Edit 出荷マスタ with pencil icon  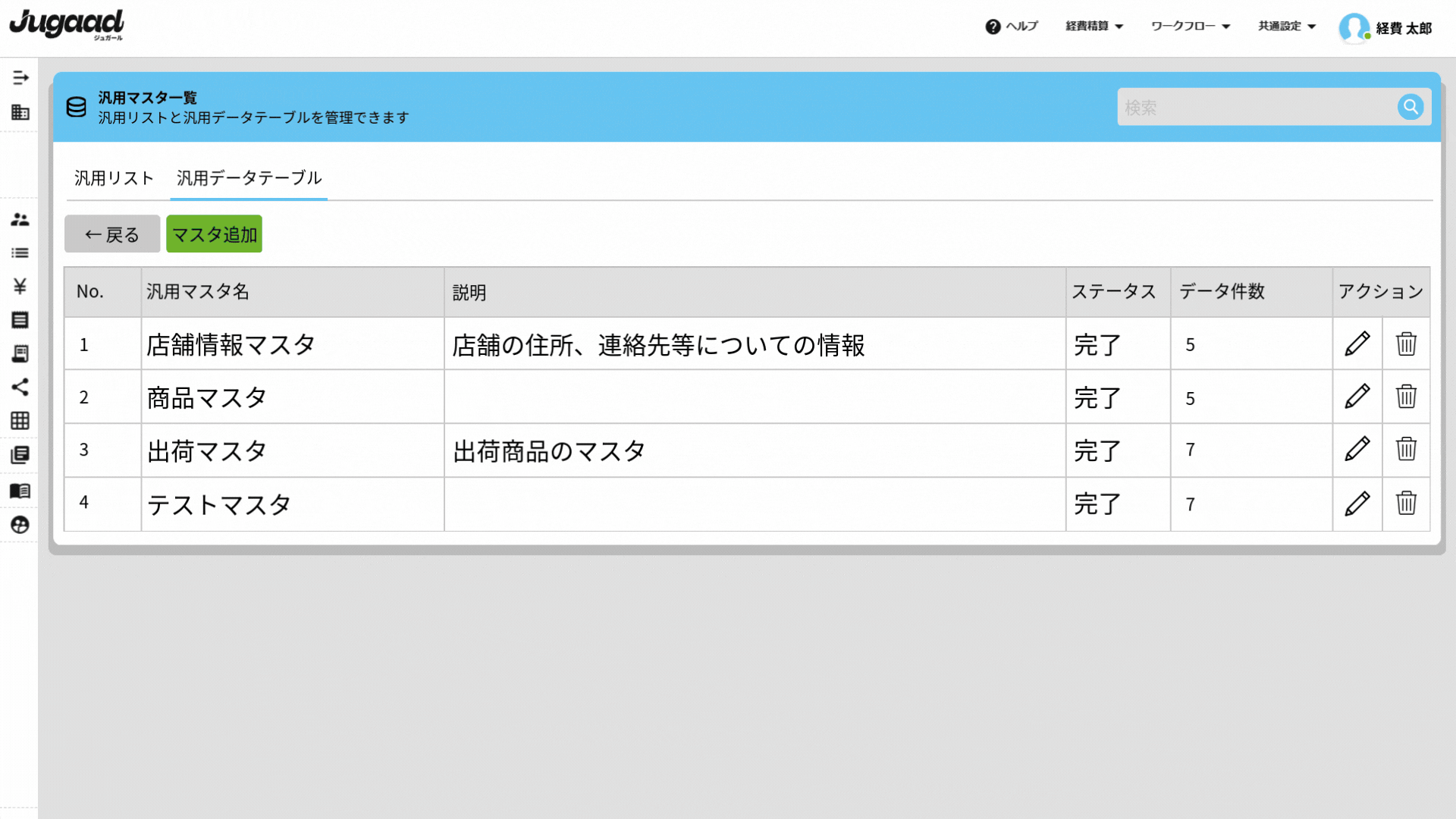pyautogui.click(x=1357, y=450)
